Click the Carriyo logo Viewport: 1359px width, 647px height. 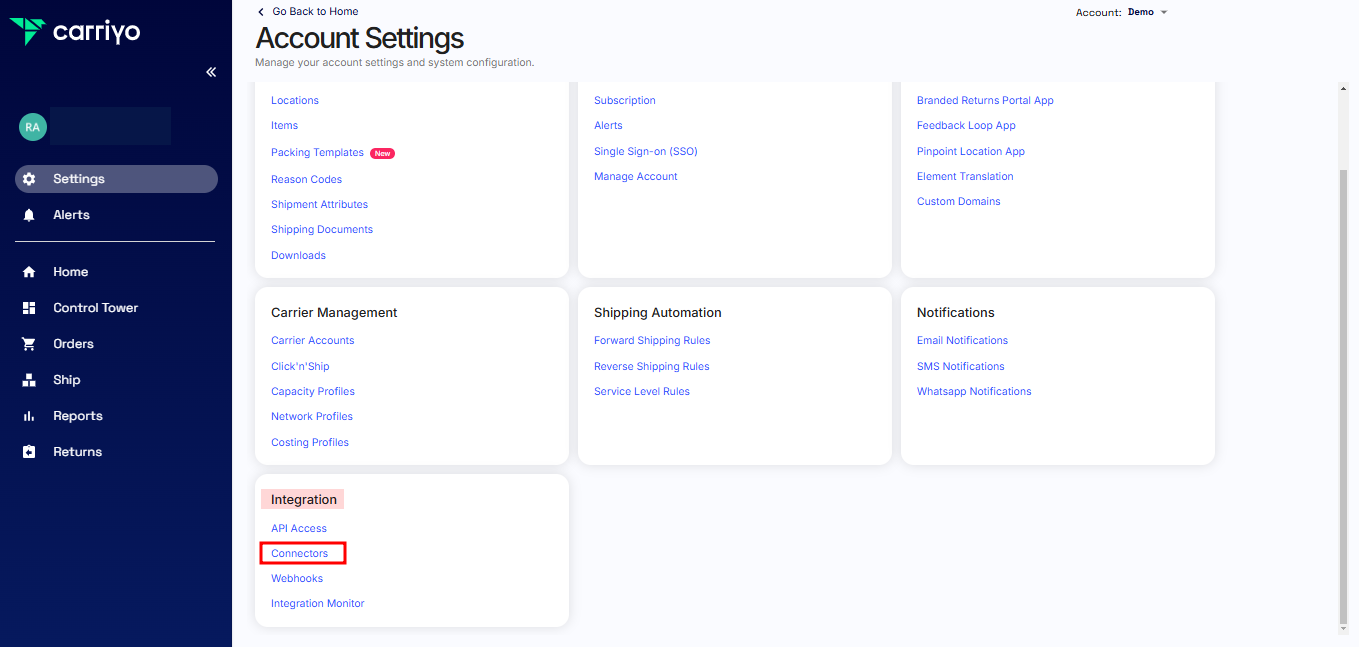(x=75, y=31)
